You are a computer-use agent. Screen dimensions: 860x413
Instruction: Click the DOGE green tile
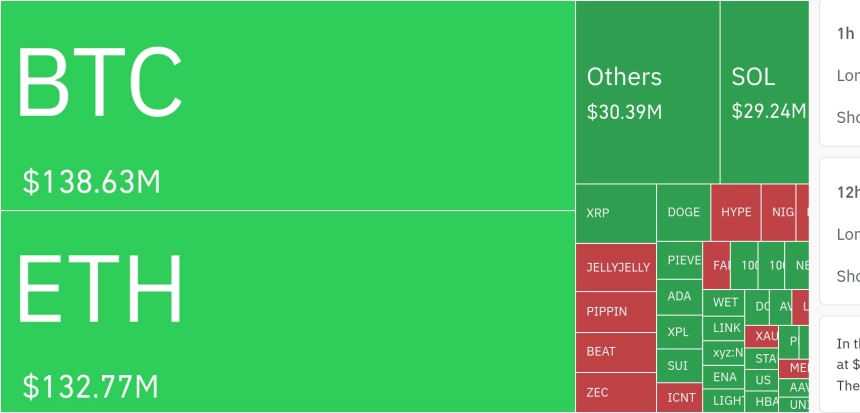pyautogui.click(x=683, y=213)
